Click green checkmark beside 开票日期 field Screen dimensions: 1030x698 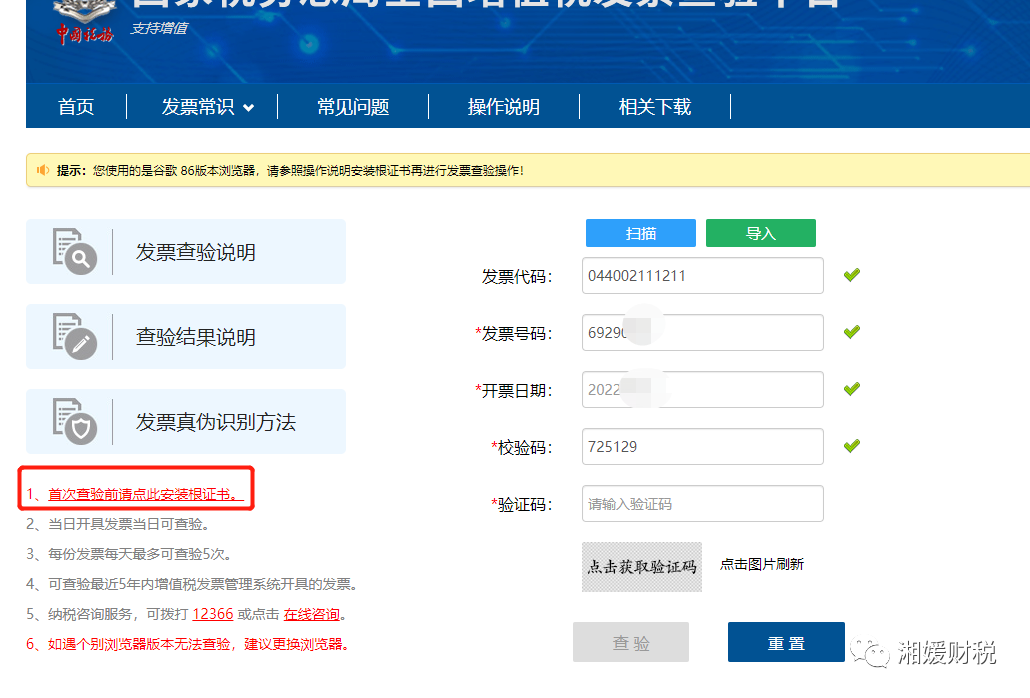(851, 389)
